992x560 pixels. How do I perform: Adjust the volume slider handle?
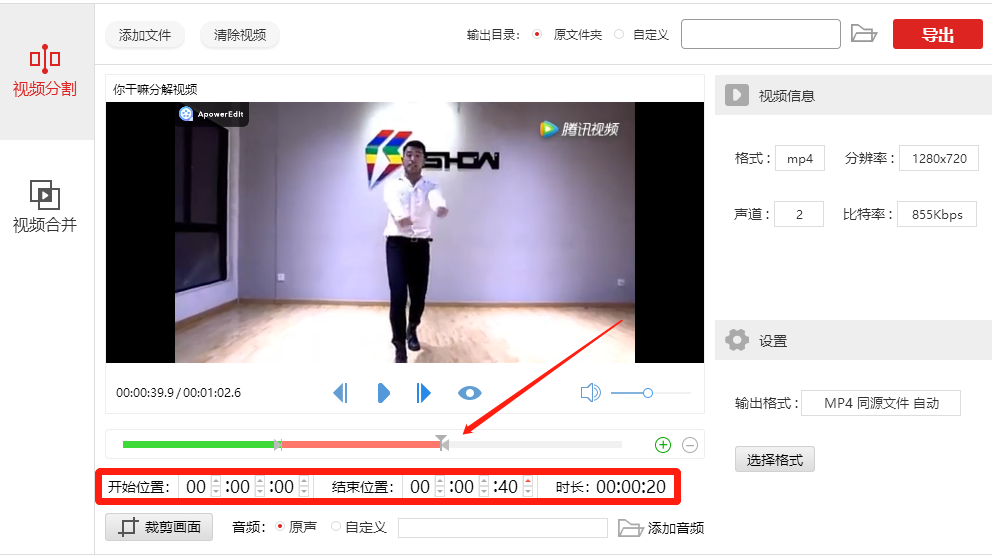pos(648,393)
